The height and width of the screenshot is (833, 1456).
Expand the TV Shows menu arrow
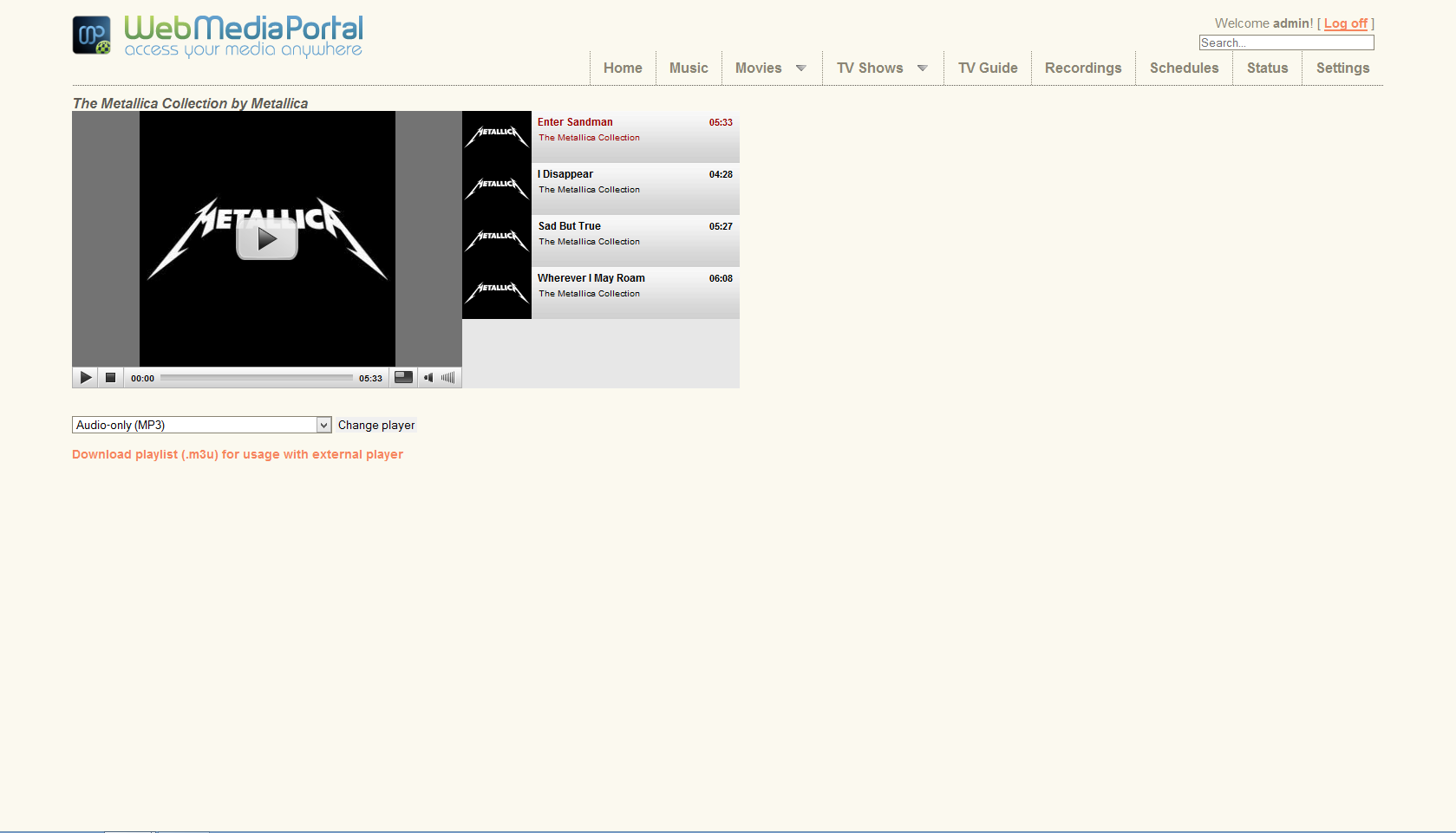[923, 68]
